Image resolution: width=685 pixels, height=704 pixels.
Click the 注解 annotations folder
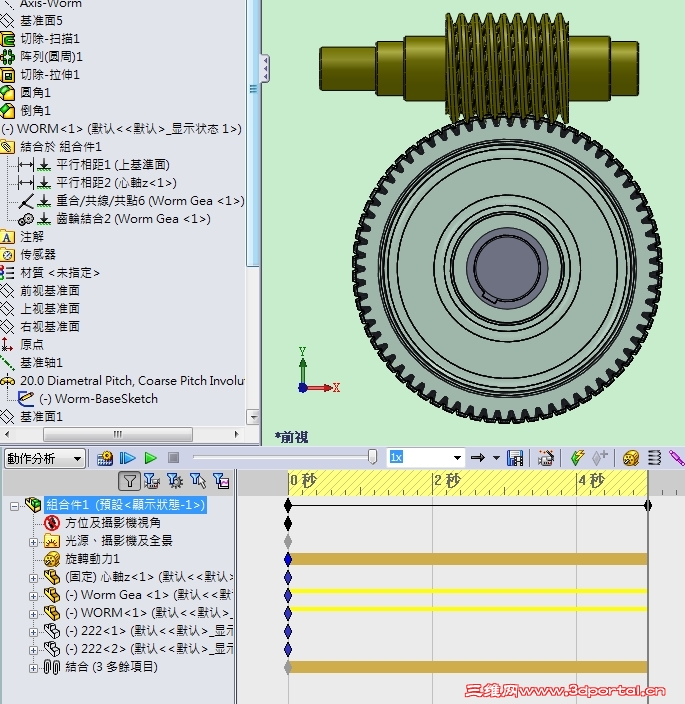pyautogui.click(x=32, y=237)
